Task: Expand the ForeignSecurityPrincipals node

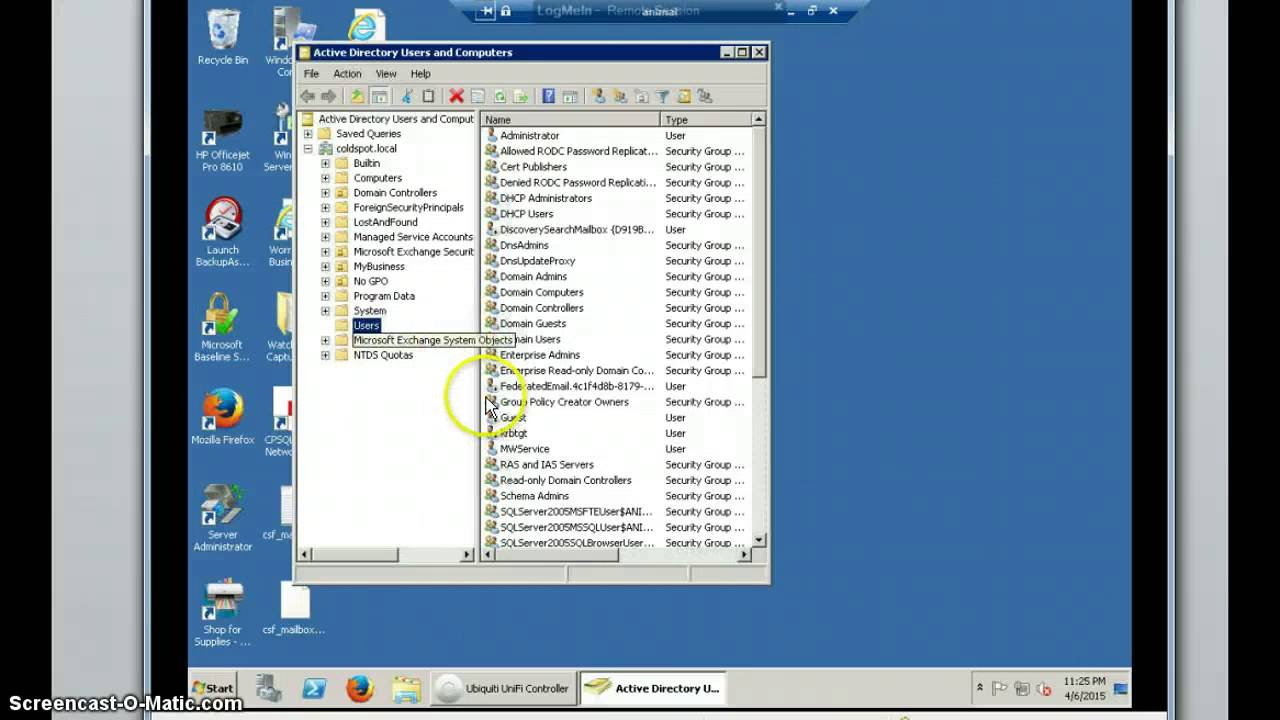Action: 325,208
